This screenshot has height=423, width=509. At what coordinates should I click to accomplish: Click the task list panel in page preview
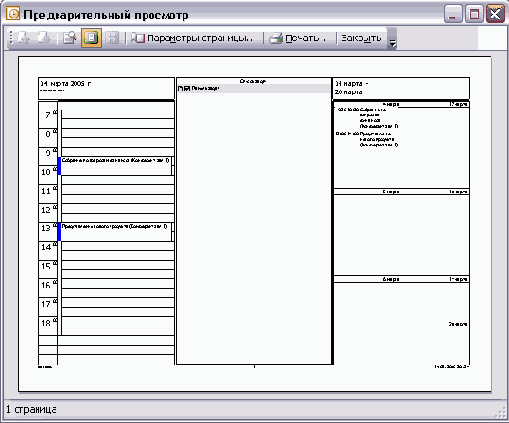click(254, 221)
